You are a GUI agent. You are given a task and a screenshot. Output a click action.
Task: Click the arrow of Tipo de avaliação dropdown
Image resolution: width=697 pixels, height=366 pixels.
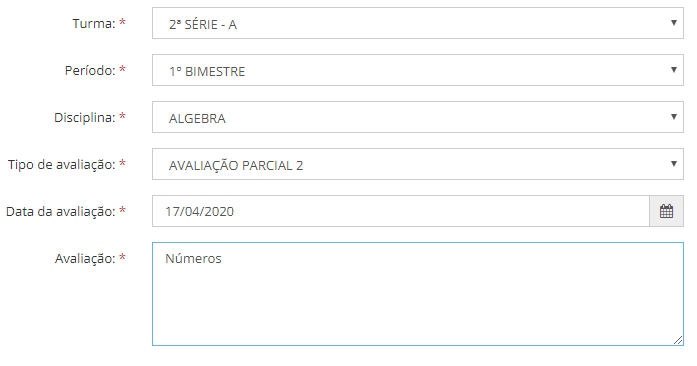click(x=674, y=164)
